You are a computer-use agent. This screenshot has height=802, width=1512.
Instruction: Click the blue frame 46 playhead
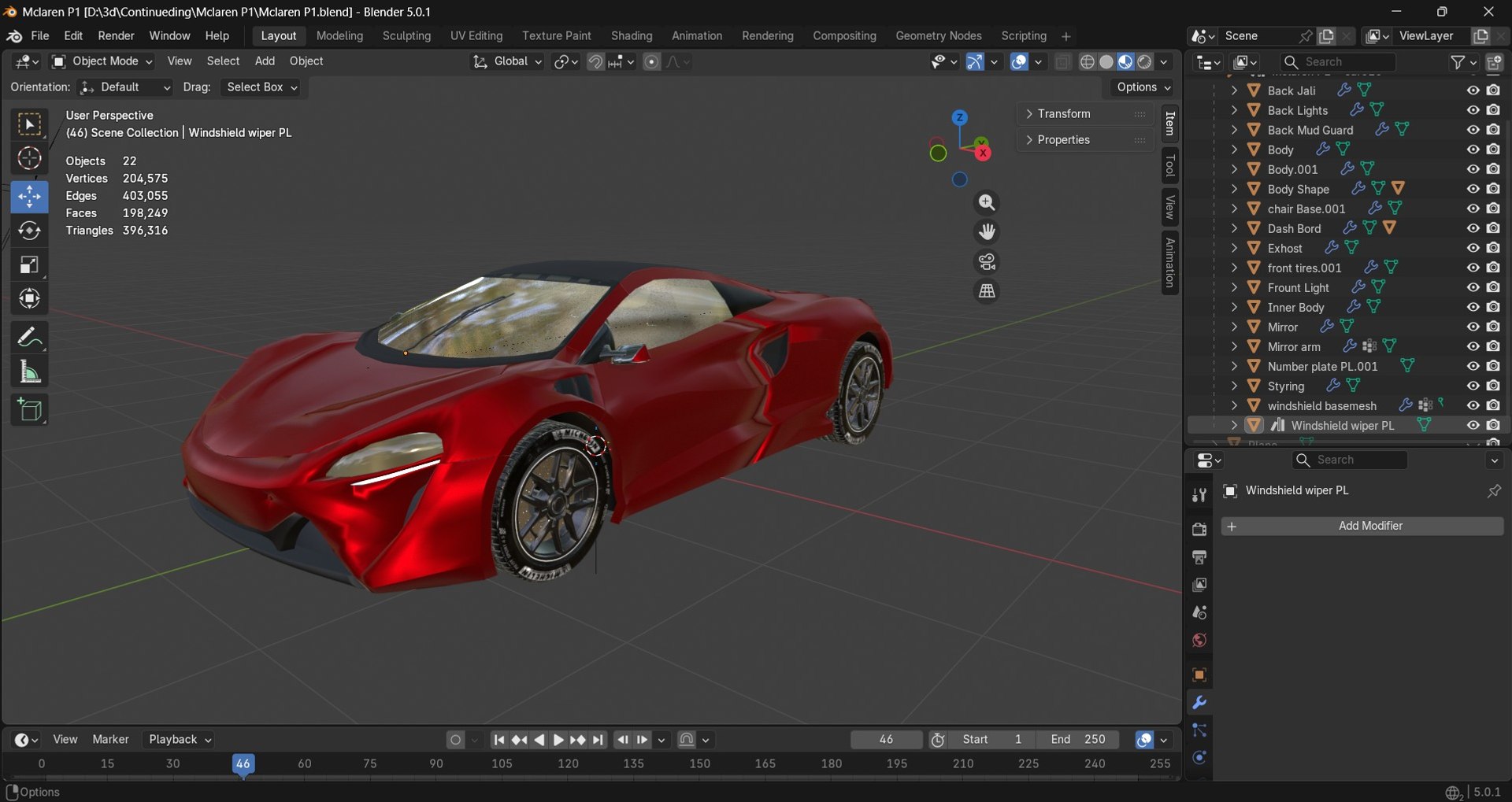(x=243, y=763)
